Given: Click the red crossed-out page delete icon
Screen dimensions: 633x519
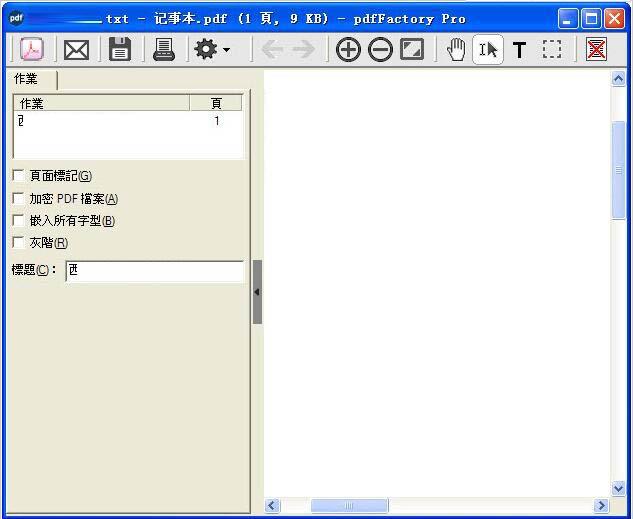Looking at the screenshot, I should [597, 49].
